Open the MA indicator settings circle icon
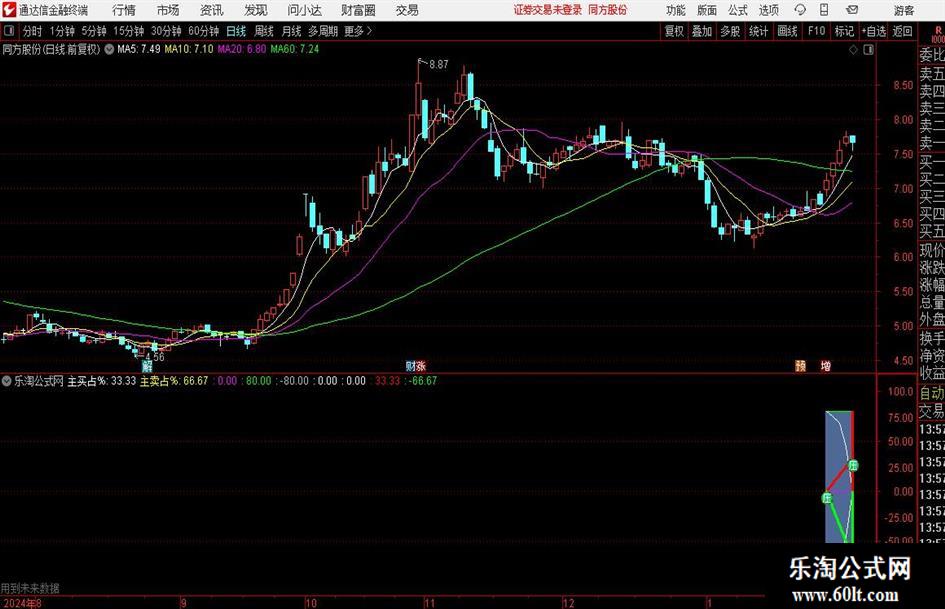 point(109,49)
